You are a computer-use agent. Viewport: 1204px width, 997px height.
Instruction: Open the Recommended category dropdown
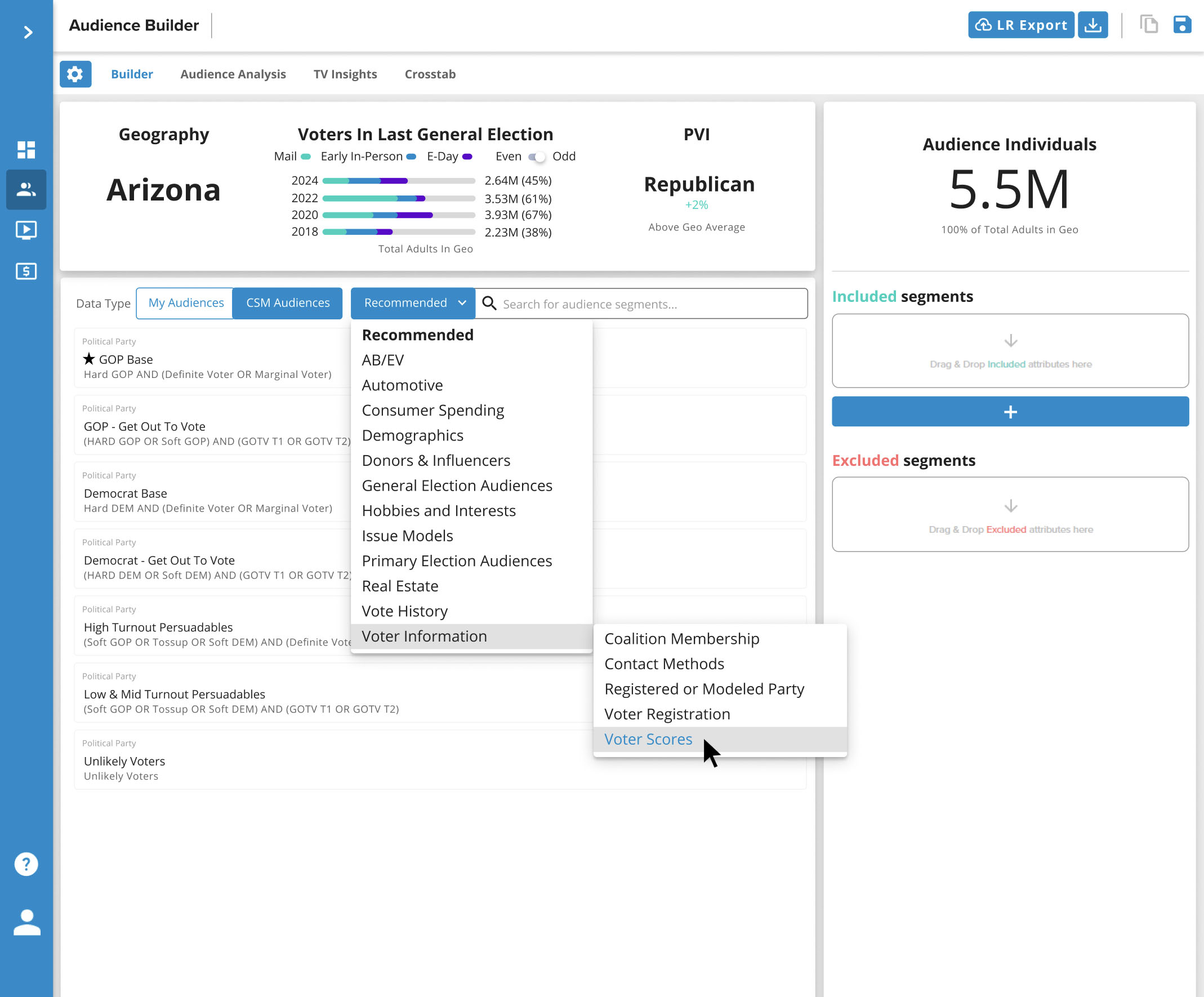[412, 302]
